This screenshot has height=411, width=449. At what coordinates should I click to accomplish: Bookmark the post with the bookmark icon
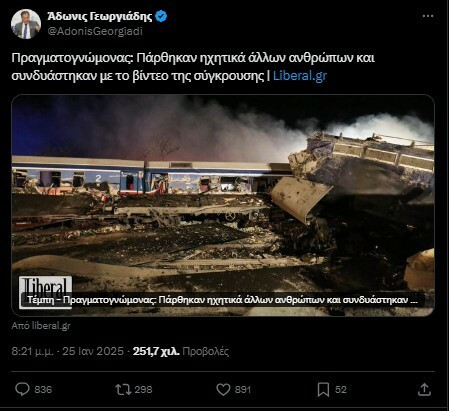(323, 389)
